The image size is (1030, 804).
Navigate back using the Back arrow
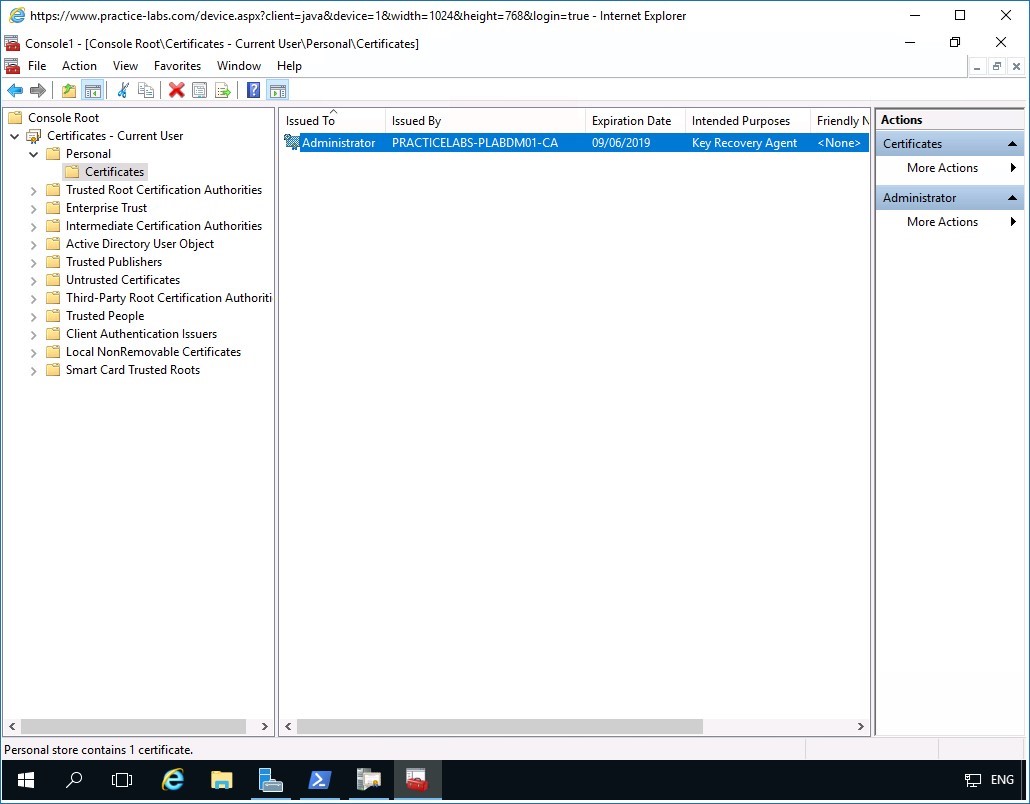coord(15,90)
